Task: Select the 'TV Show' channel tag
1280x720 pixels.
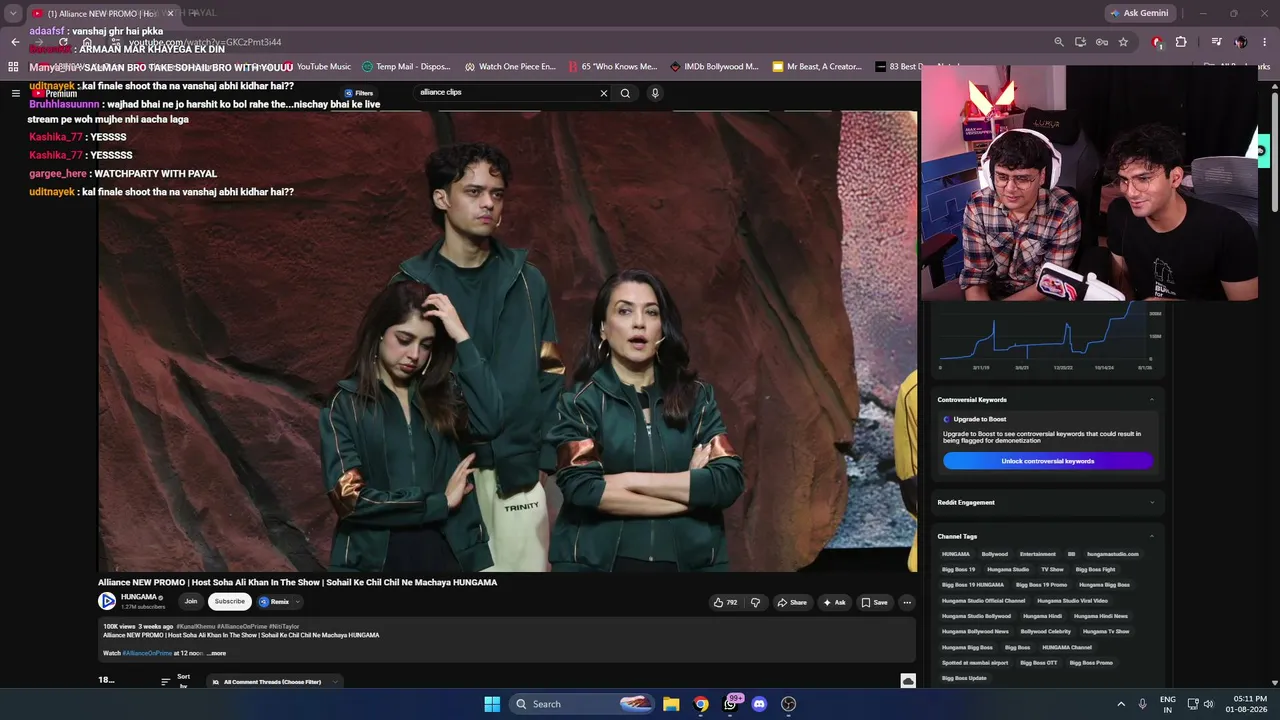Action: click(x=1052, y=570)
